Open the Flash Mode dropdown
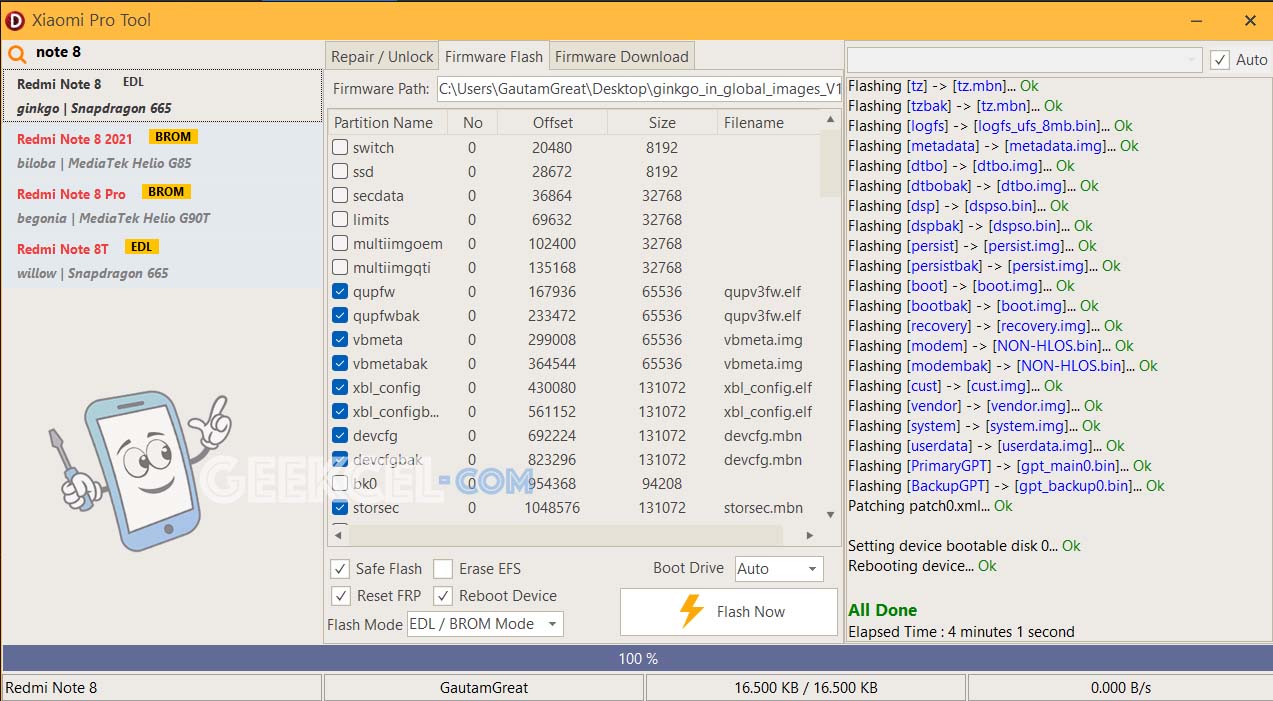 click(485, 624)
